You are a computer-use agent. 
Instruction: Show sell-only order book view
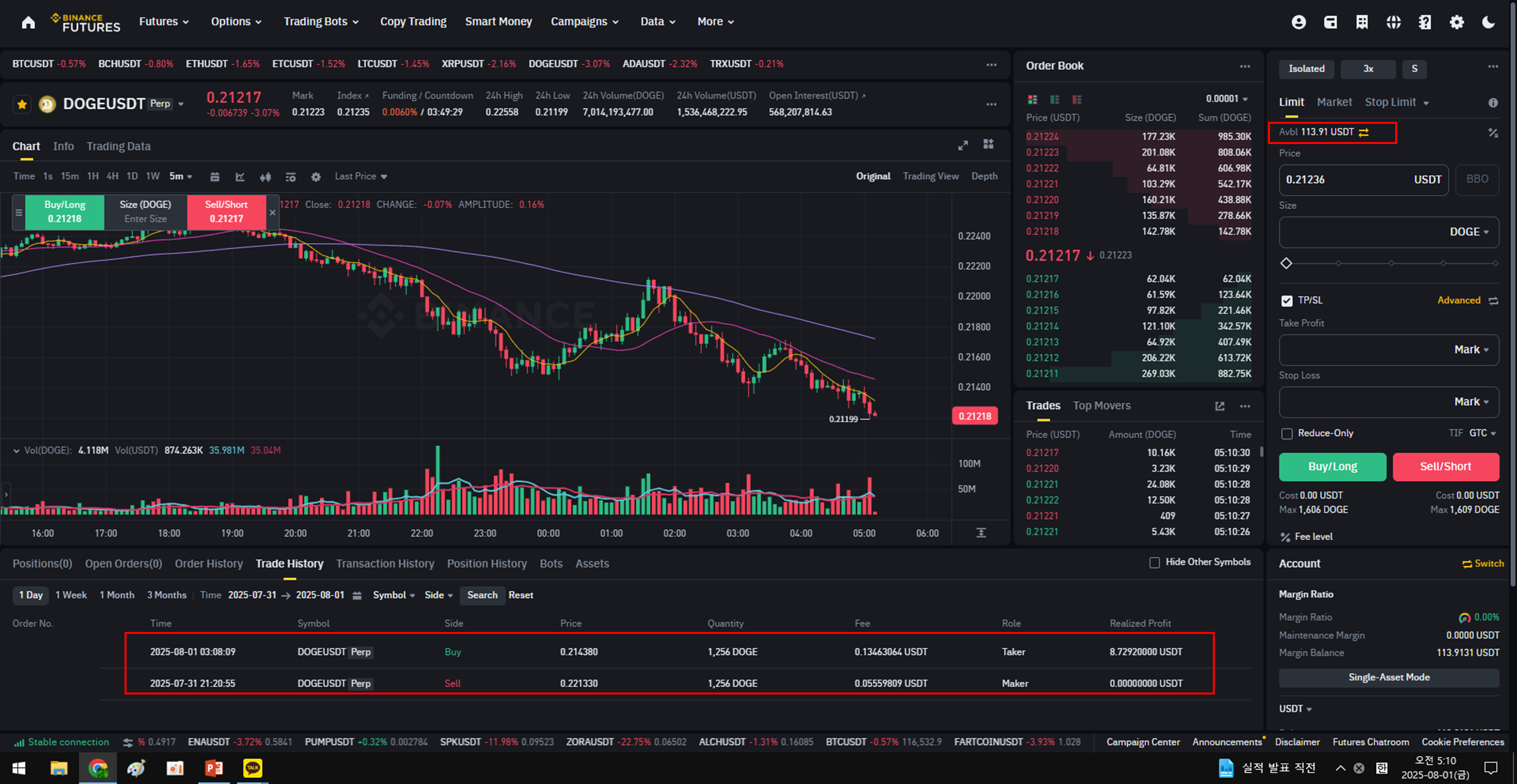1077,100
